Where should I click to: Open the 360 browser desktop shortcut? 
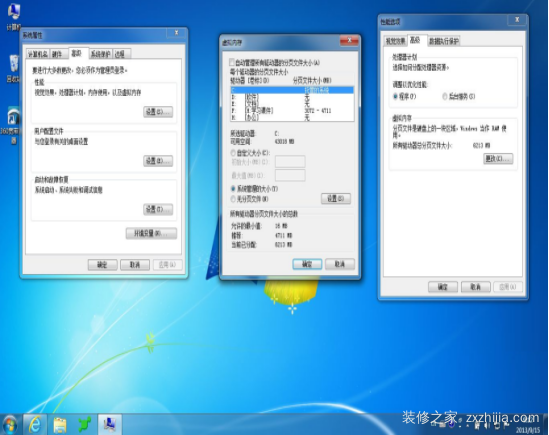(13, 125)
